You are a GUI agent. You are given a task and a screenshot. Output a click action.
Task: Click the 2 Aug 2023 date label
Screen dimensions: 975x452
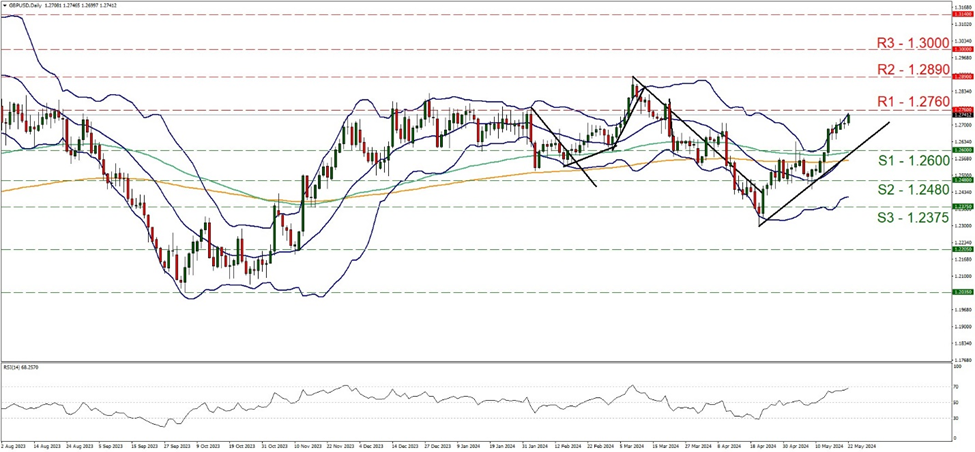coord(12,446)
